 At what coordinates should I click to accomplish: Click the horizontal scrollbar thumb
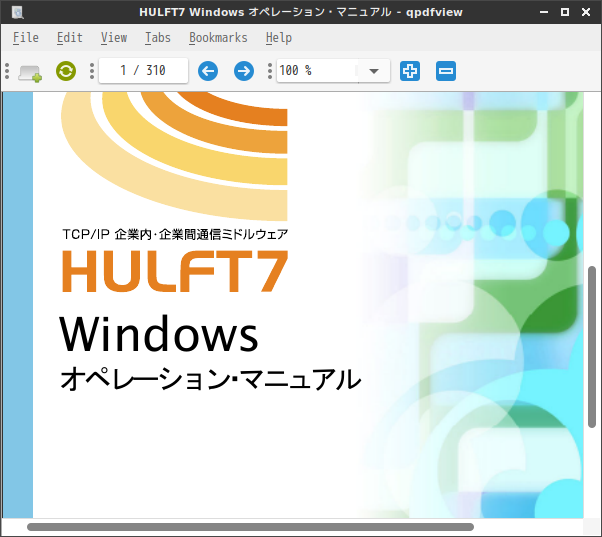tap(250, 527)
